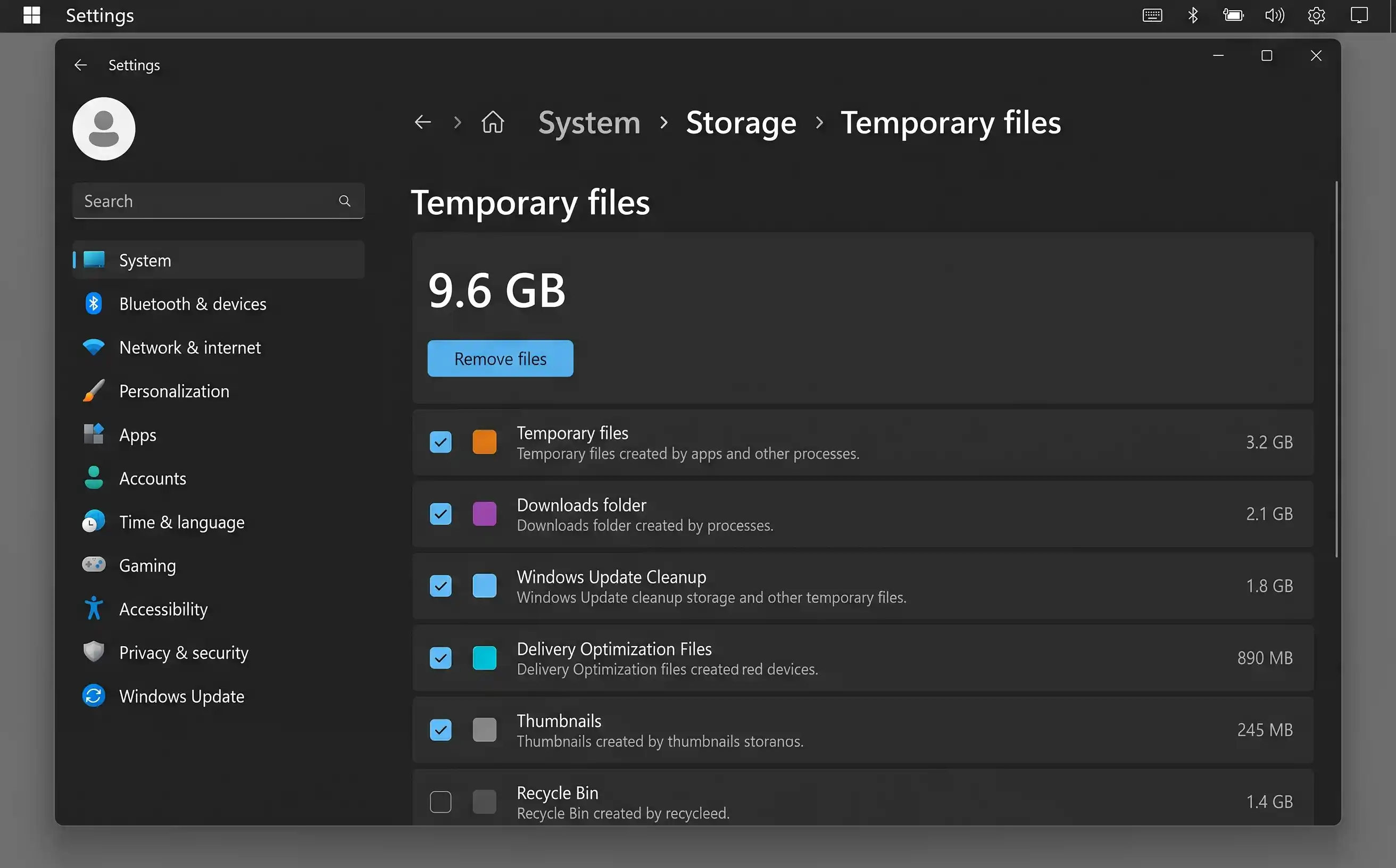Click the Apps sidebar icon
This screenshot has height=868, width=1396.
pos(94,435)
